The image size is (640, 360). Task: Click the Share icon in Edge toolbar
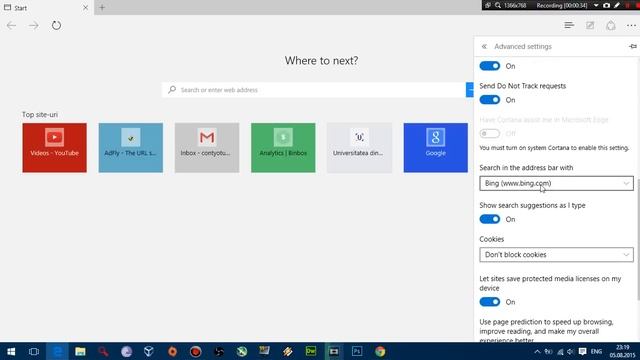tap(611, 25)
